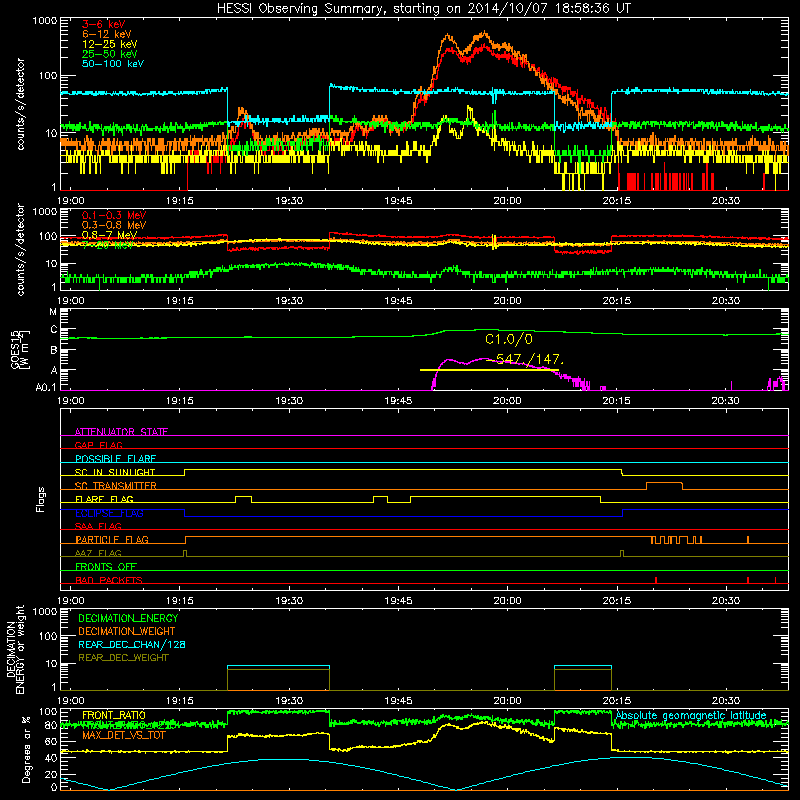Click the 'Flags' vertical axis title
The width and height of the screenshot is (800, 800).
point(41,499)
